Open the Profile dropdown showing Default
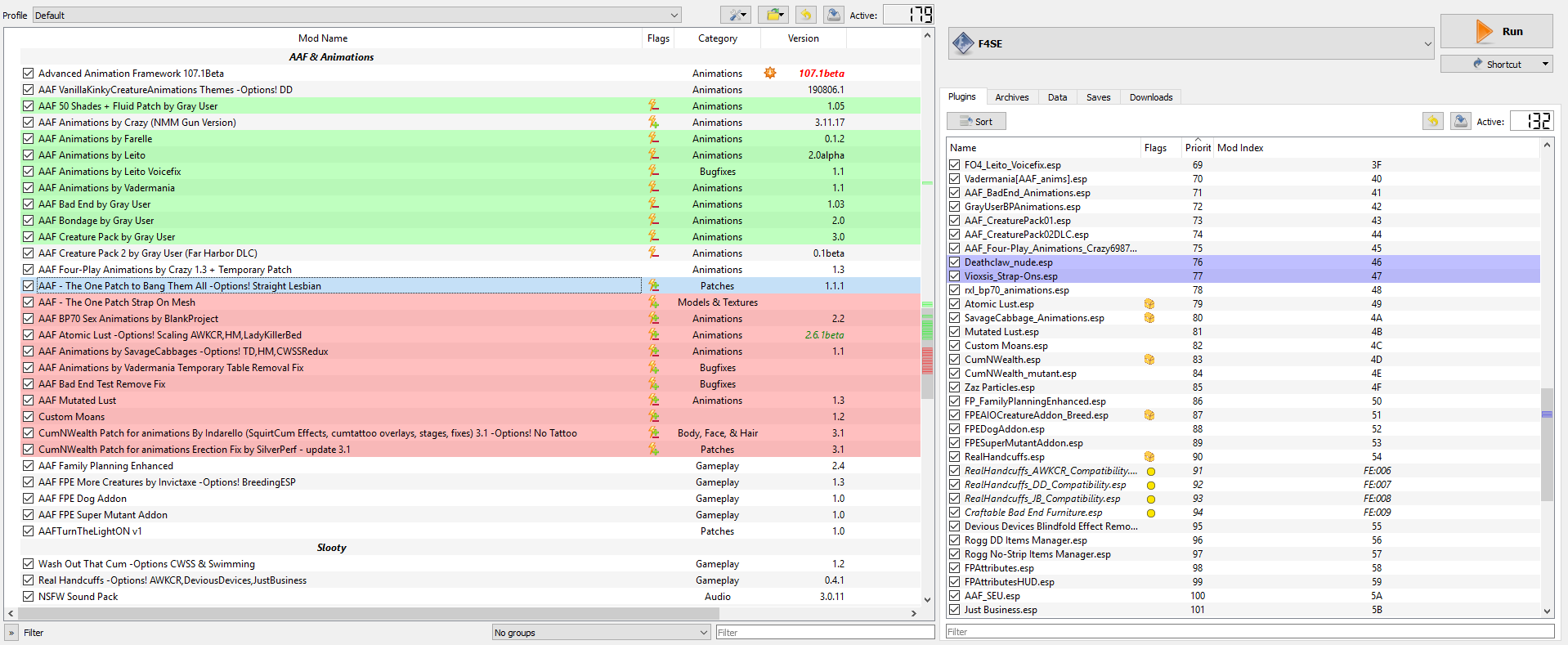 [x=357, y=15]
